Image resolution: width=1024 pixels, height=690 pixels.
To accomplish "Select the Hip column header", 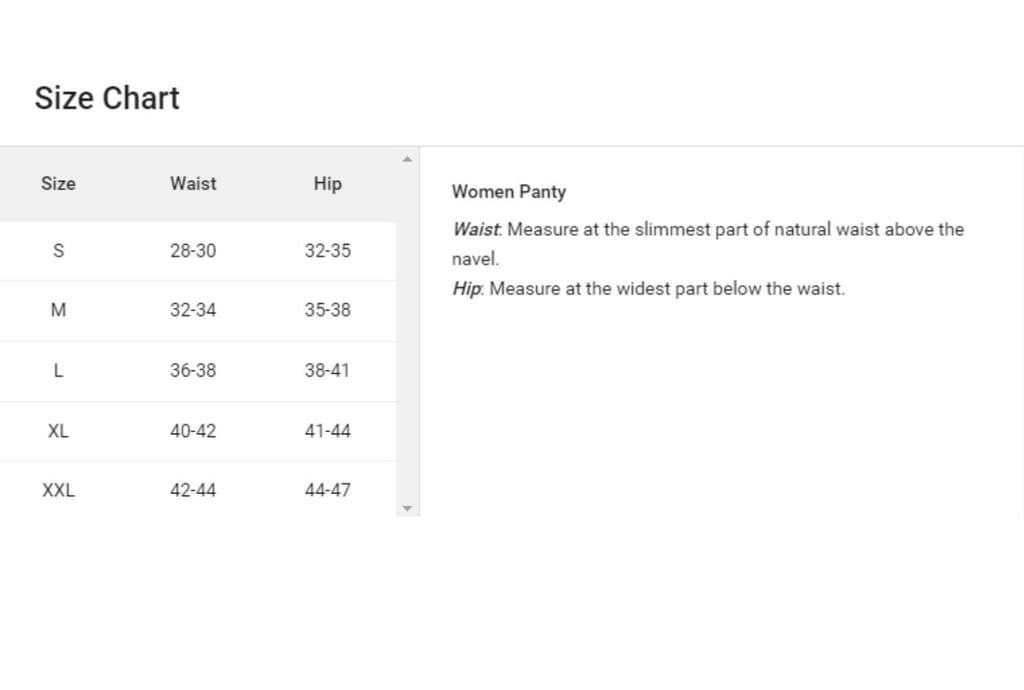I will [327, 183].
